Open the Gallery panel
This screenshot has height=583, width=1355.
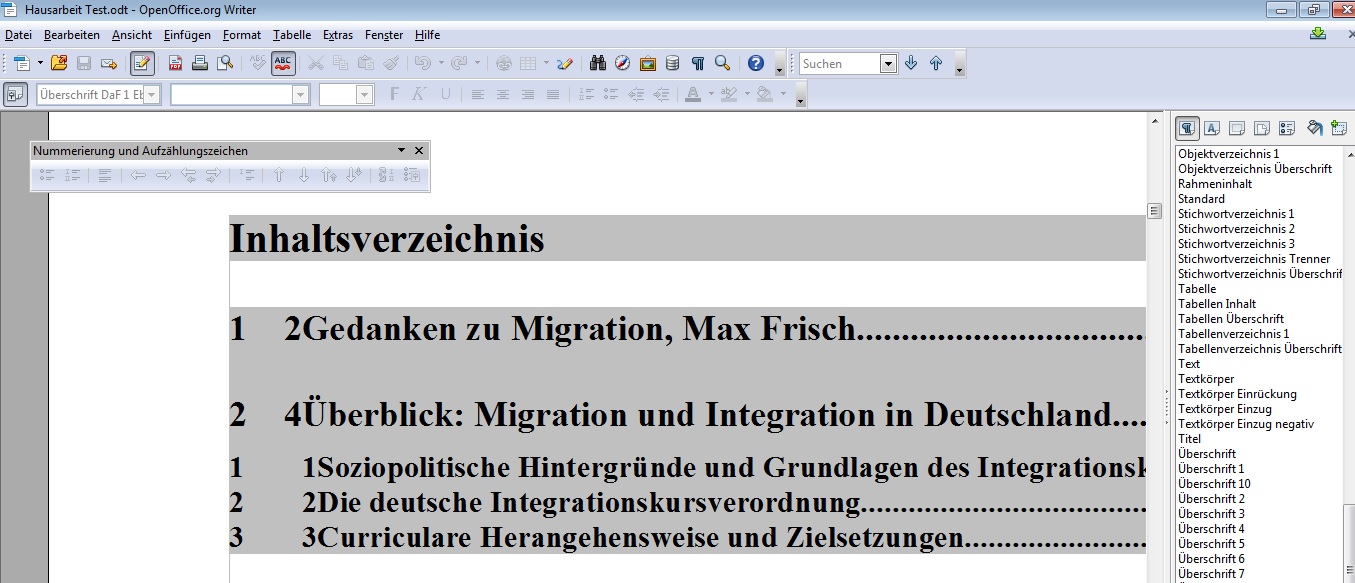click(x=647, y=63)
